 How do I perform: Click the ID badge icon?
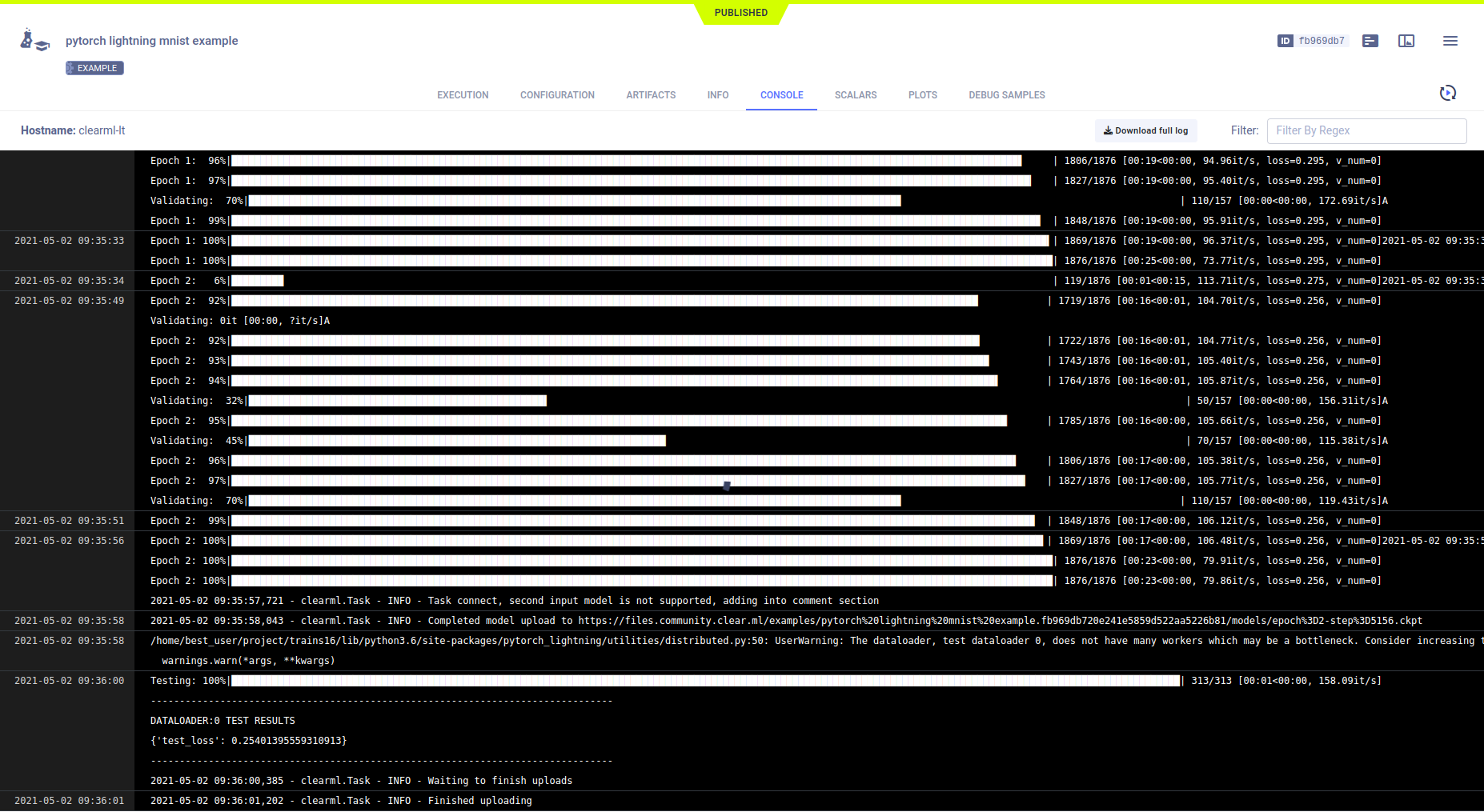point(1285,41)
